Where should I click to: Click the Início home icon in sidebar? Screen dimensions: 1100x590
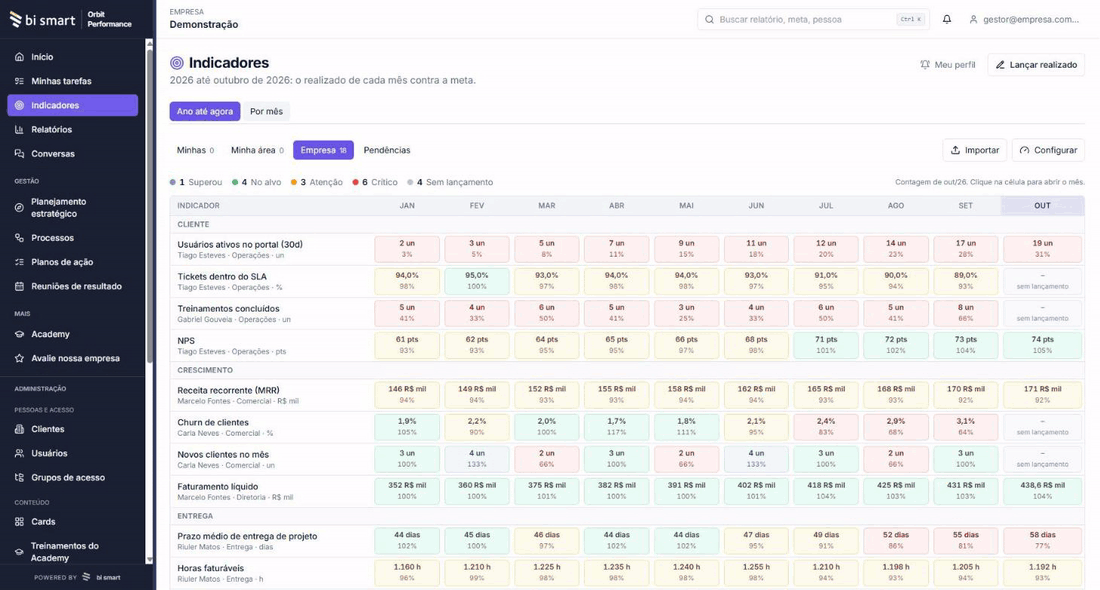tap(20, 57)
